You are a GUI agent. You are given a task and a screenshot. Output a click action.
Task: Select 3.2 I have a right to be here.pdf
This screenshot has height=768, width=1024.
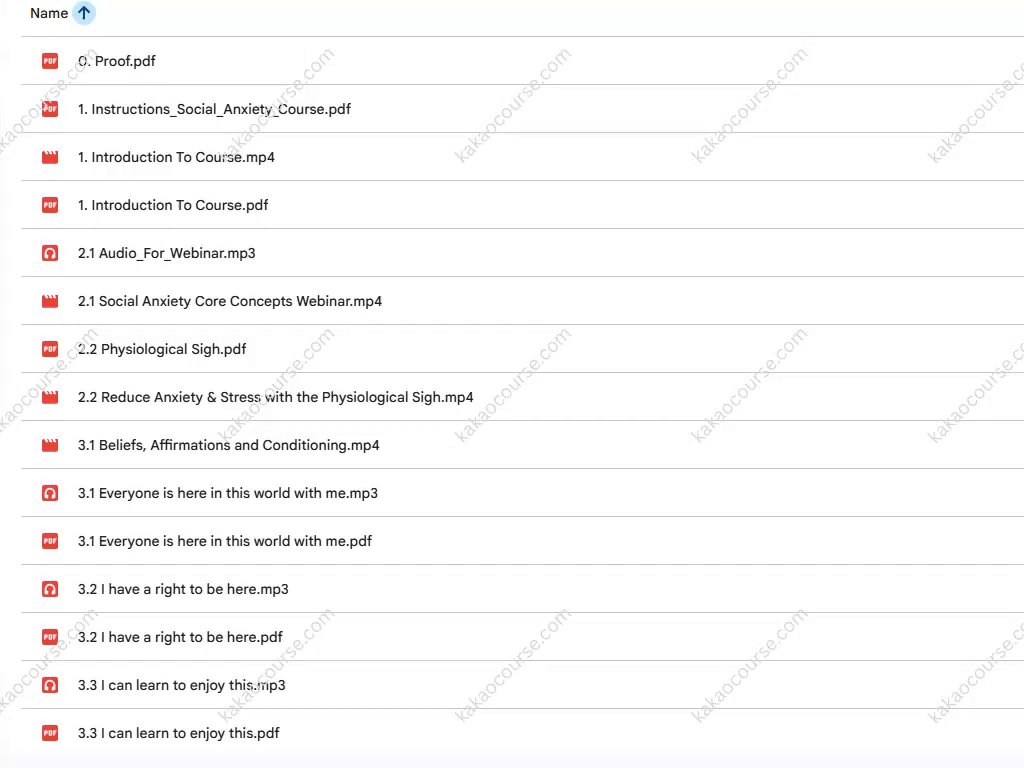[180, 637]
